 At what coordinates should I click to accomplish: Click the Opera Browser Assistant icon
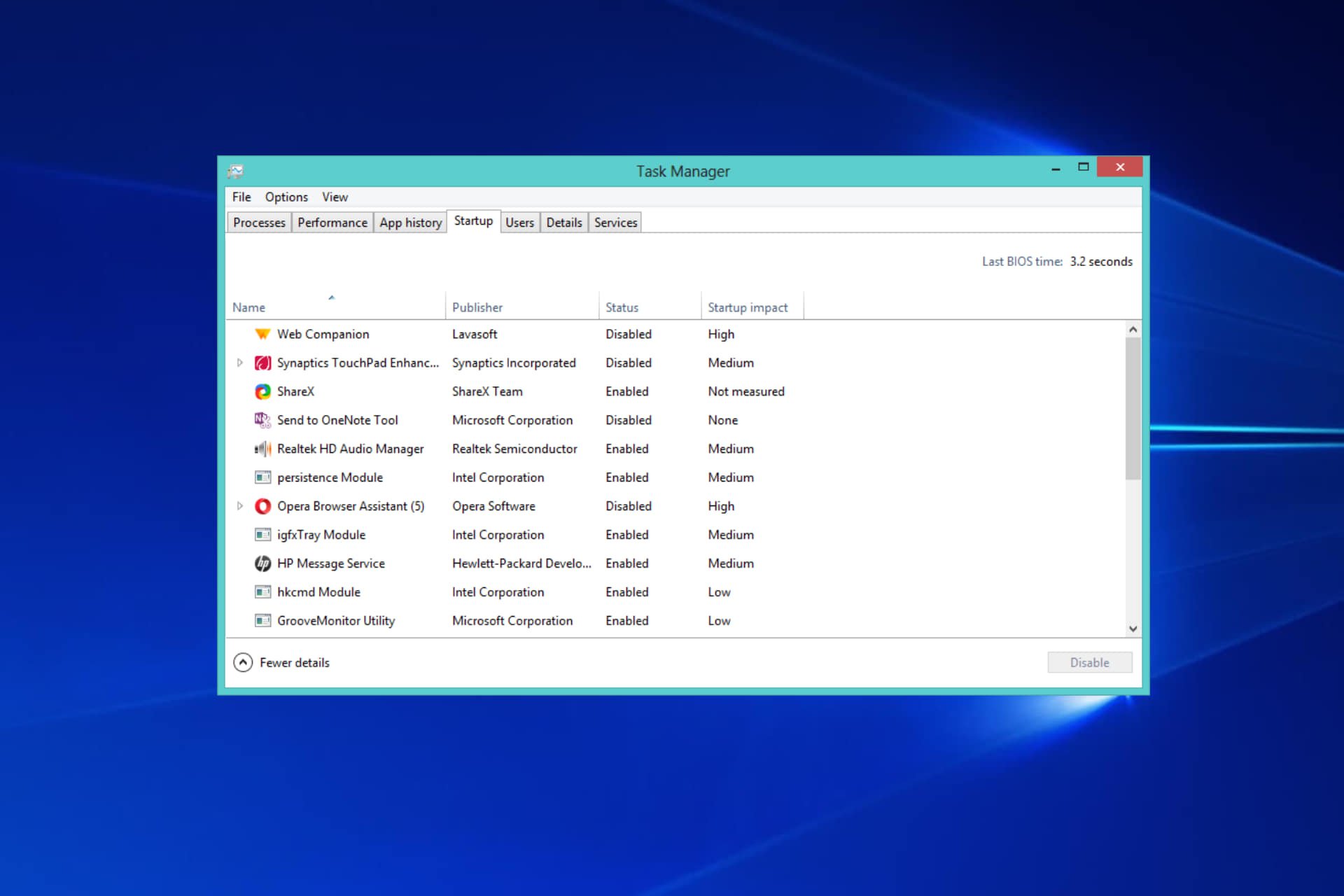pos(262,505)
